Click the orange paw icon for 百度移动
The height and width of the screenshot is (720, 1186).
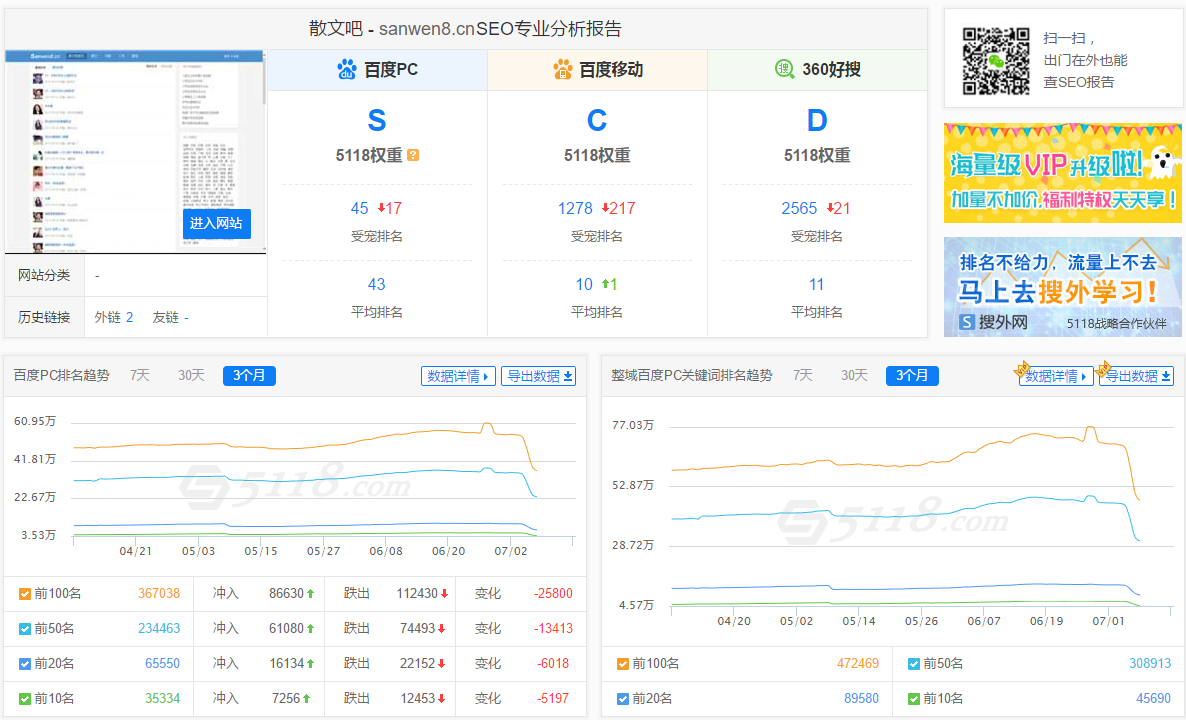pos(563,70)
